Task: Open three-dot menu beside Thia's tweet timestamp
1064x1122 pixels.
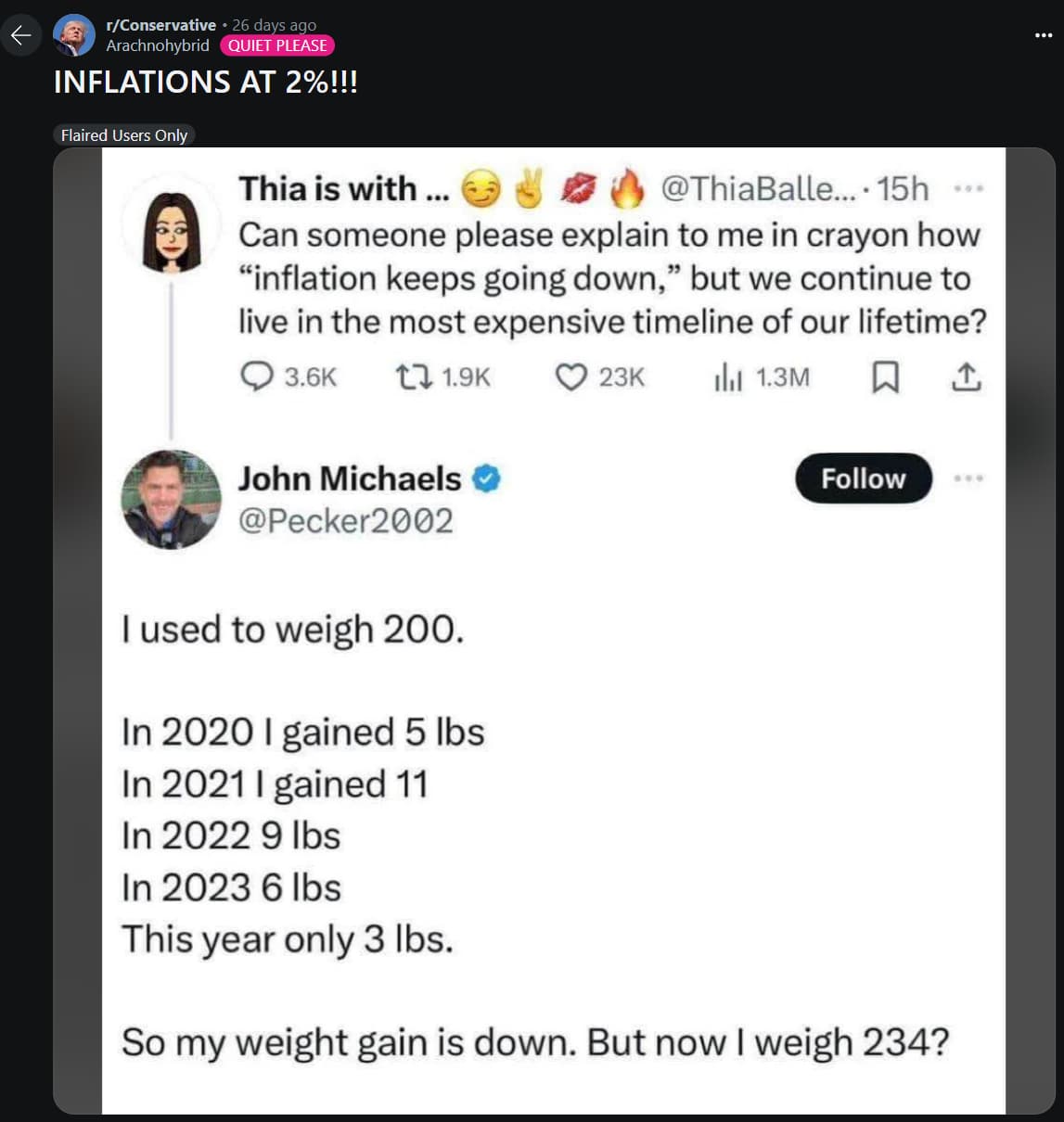Action: tap(968, 188)
